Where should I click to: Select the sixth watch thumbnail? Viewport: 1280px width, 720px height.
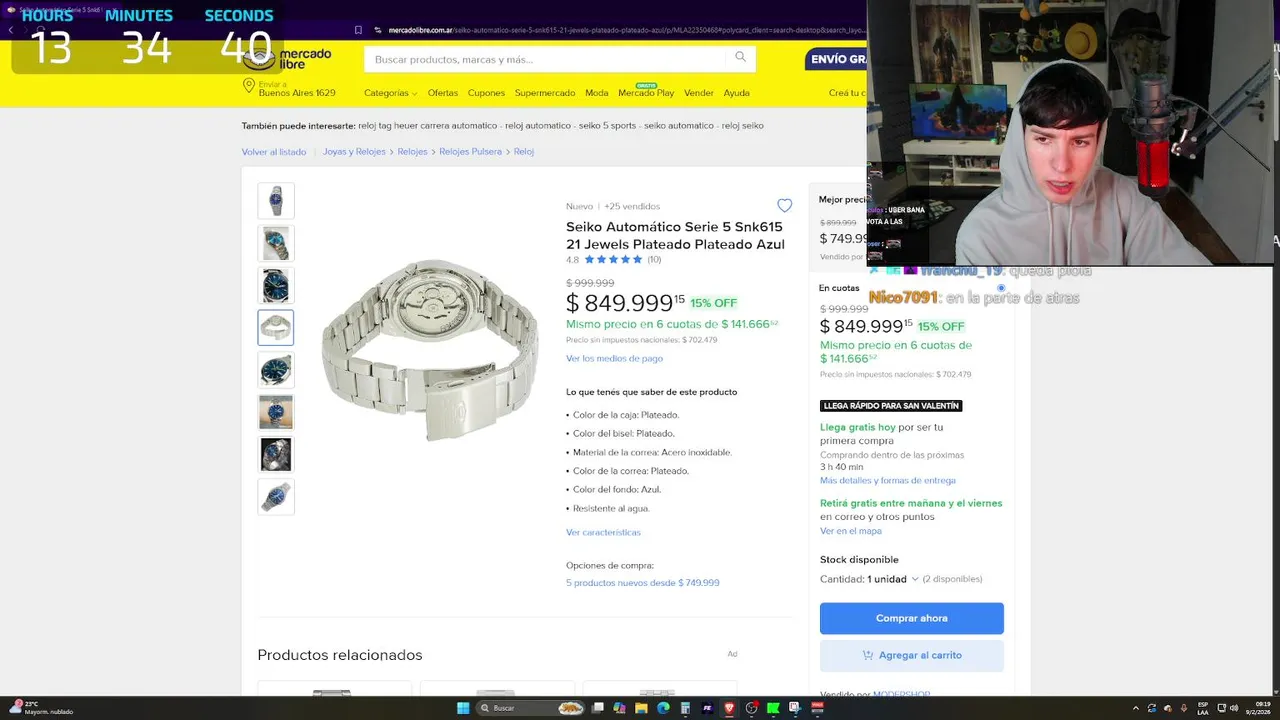[x=276, y=412]
